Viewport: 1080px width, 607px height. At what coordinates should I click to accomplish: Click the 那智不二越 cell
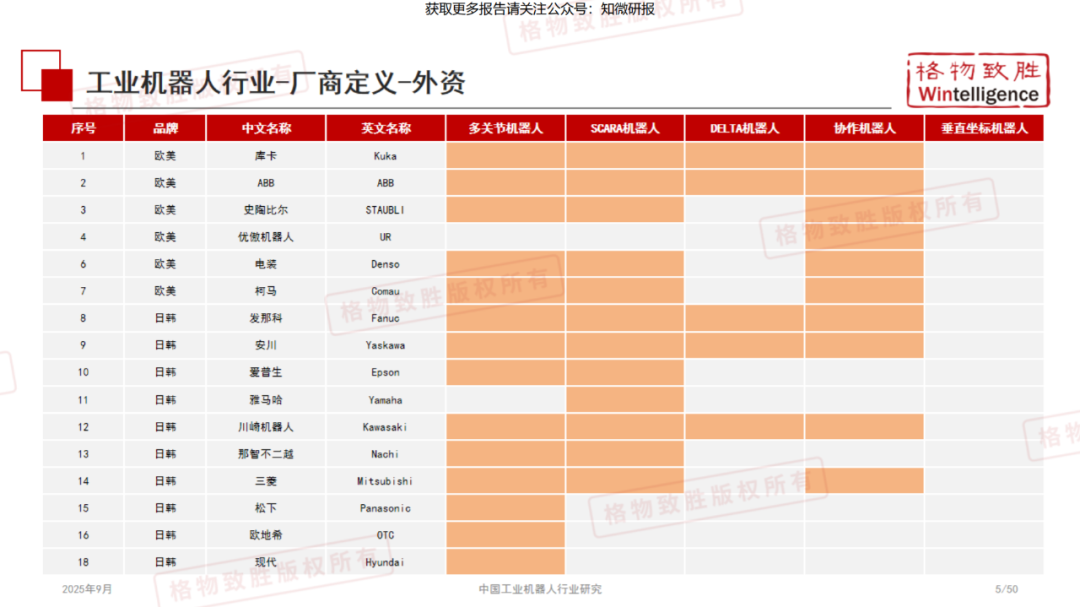(266, 454)
